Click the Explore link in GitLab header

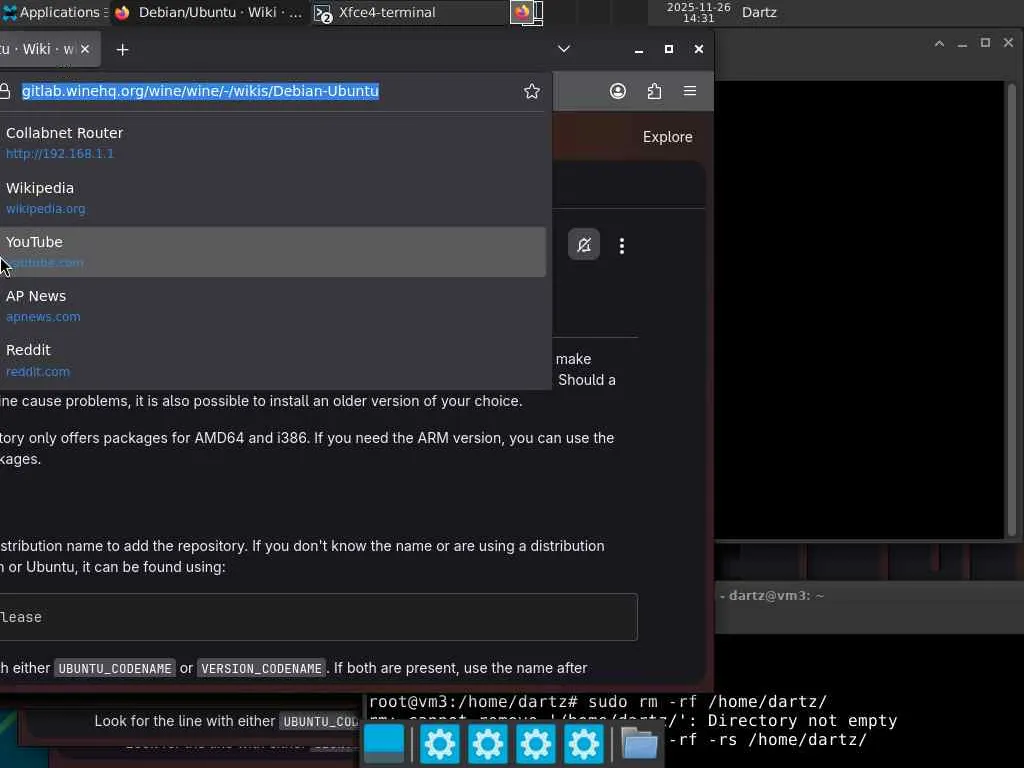(x=667, y=137)
